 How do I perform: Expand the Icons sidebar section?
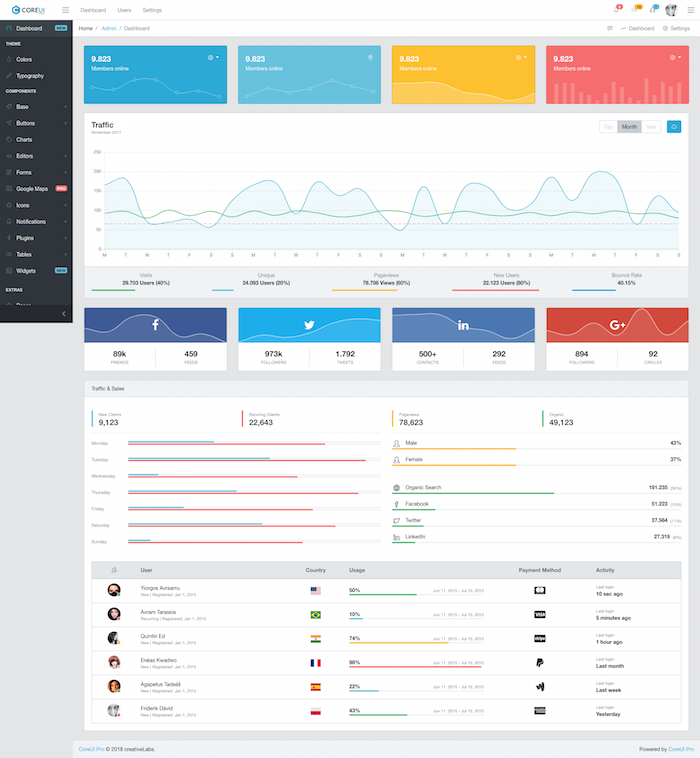pyautogui.click(x=36, y=205)
